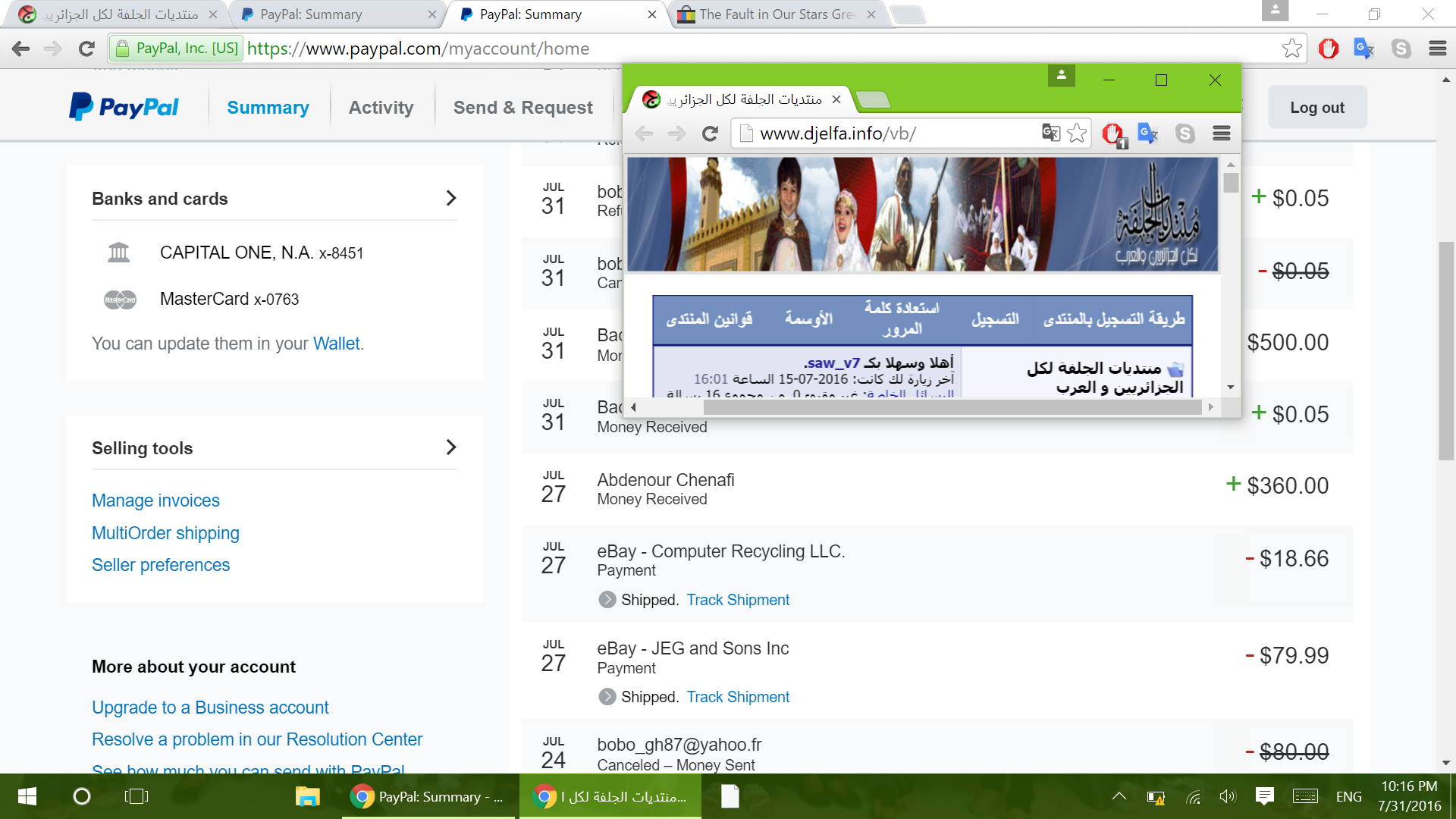Click djelfa vertical scrollbar down arrow
The image size is (1456, 819).
(1230, 388)
